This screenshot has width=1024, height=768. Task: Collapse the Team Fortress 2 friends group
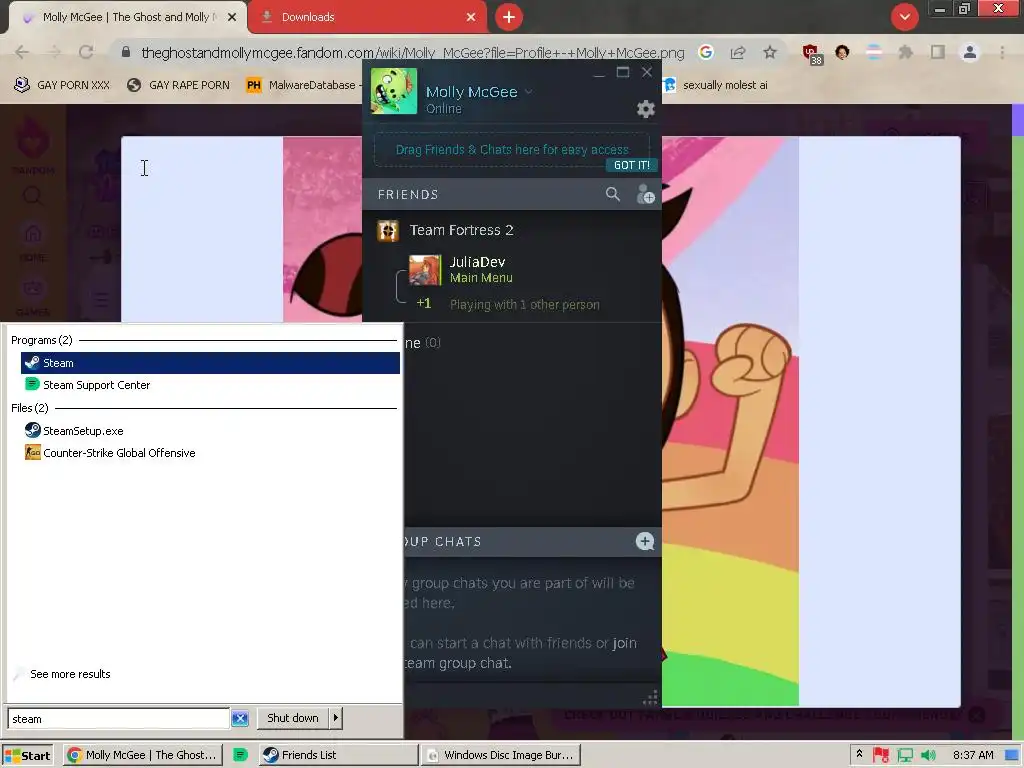(x=461, y=230)
